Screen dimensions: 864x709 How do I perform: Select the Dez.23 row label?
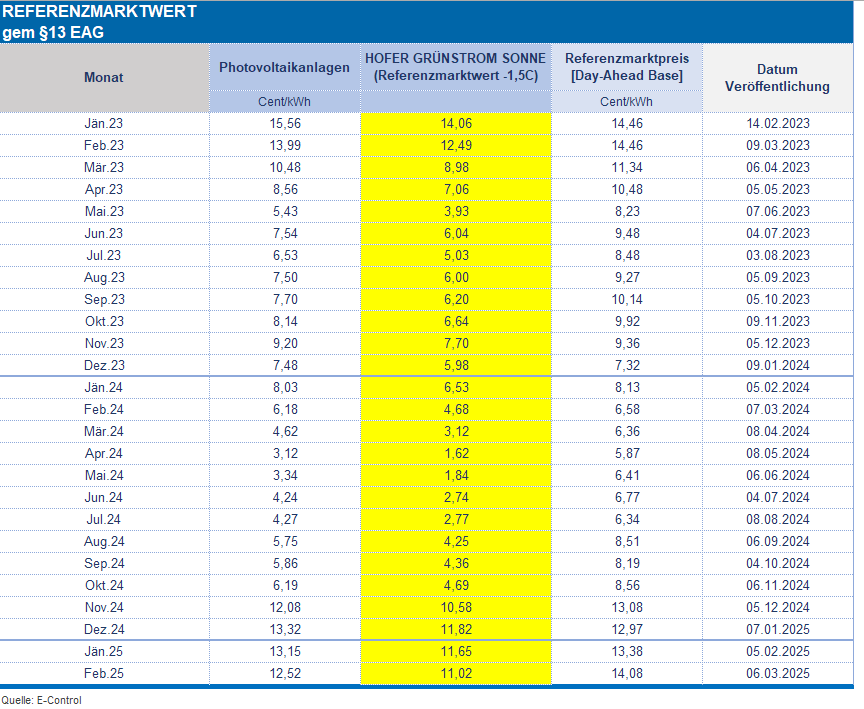click(x=104, y=366)
